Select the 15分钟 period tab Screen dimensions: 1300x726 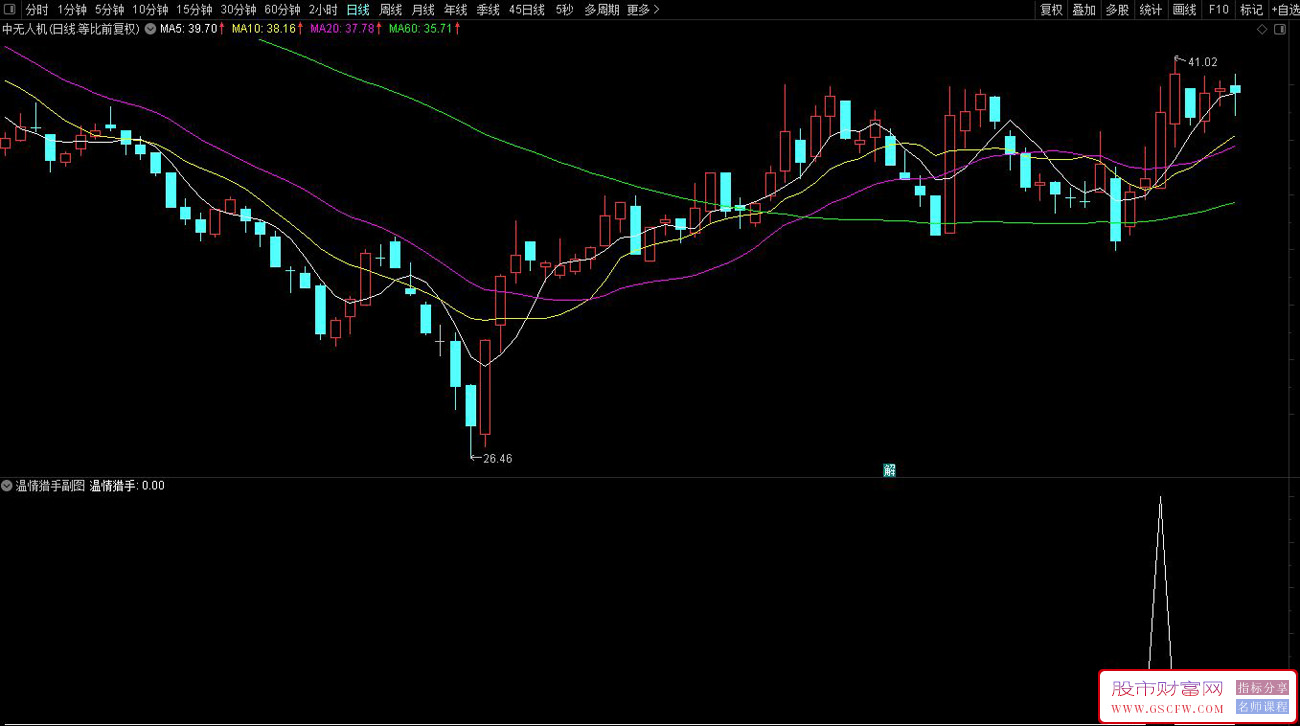pyautogui.click(x=194, y=9)
